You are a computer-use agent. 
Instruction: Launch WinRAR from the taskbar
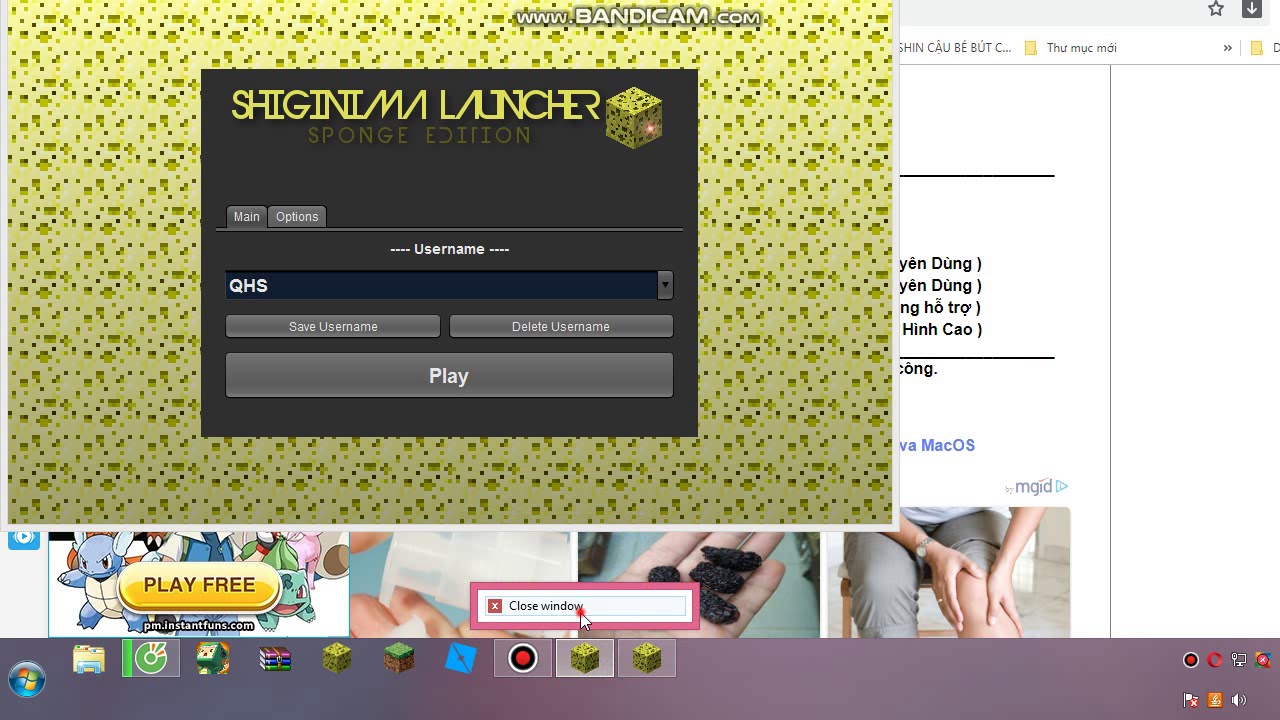tap(275, 659)
